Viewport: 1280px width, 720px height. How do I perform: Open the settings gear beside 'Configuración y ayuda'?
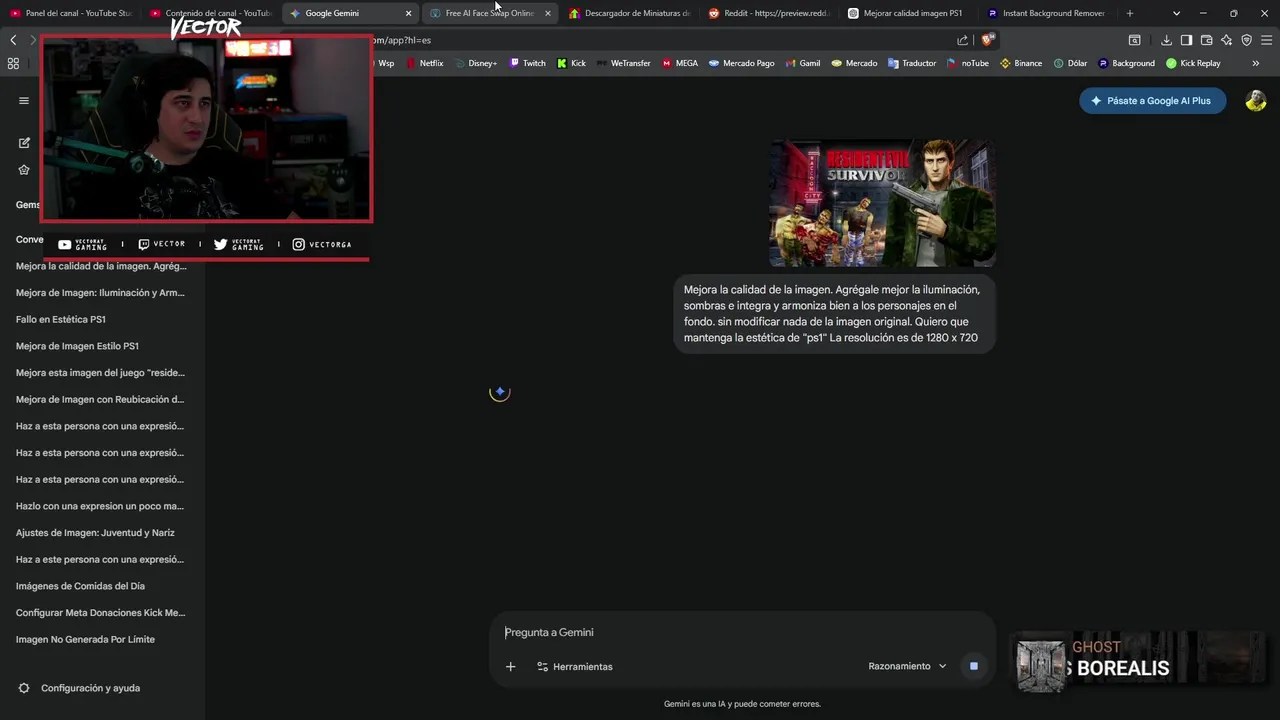[24, 688]
